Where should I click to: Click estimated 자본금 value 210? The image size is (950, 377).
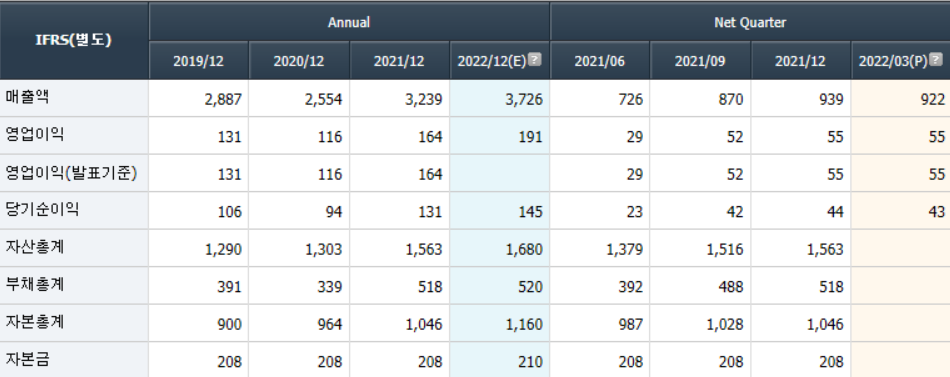531,362
